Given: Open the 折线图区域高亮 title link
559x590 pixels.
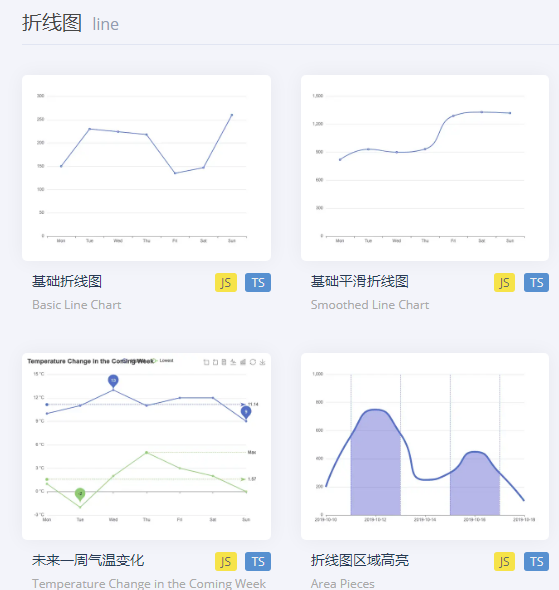Looking at the screenshot, I should pyautogui.click(x=360, y=560).
